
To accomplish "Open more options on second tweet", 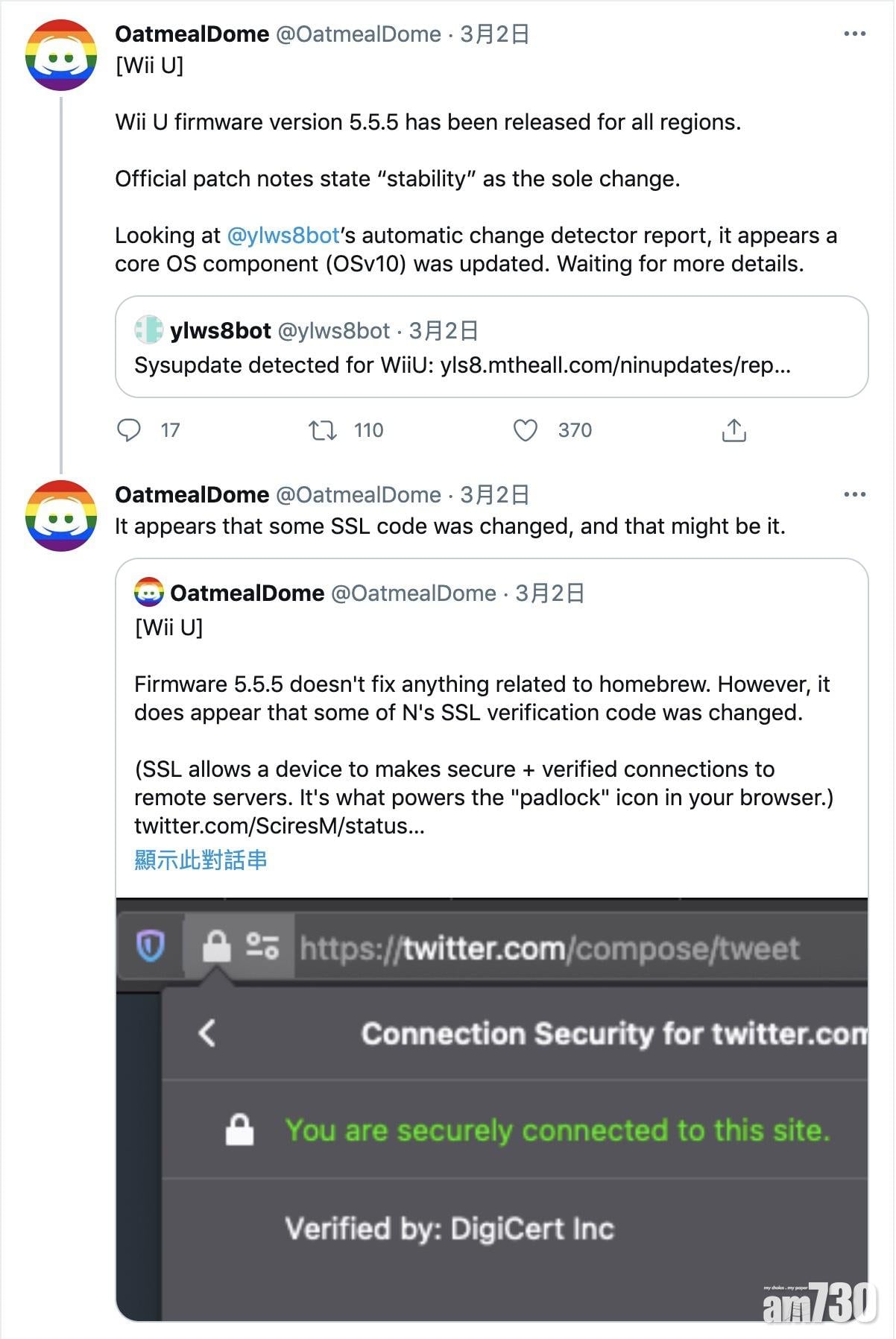I will pos(854,495).
